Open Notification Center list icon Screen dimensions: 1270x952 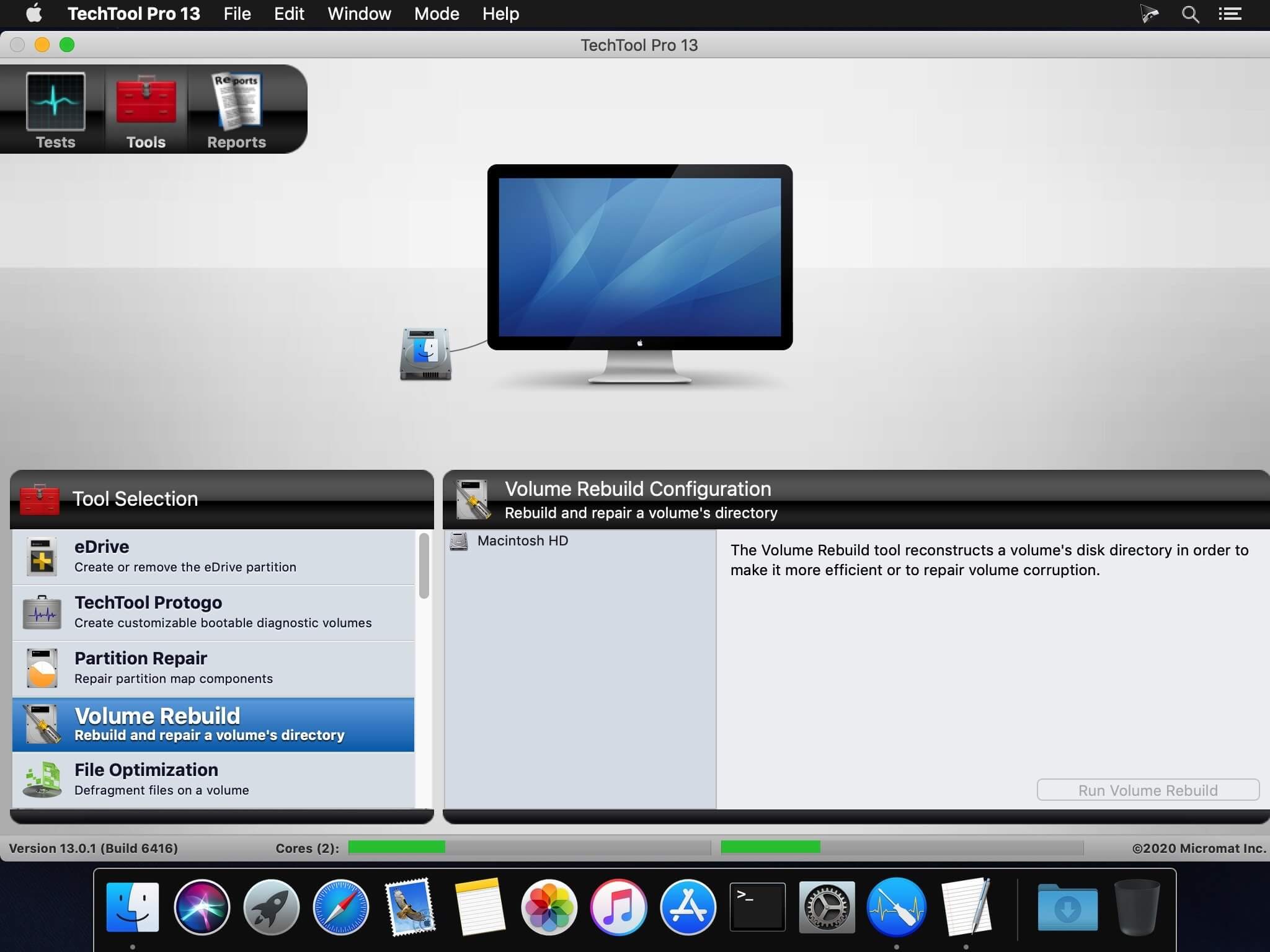coord(1230,14)
